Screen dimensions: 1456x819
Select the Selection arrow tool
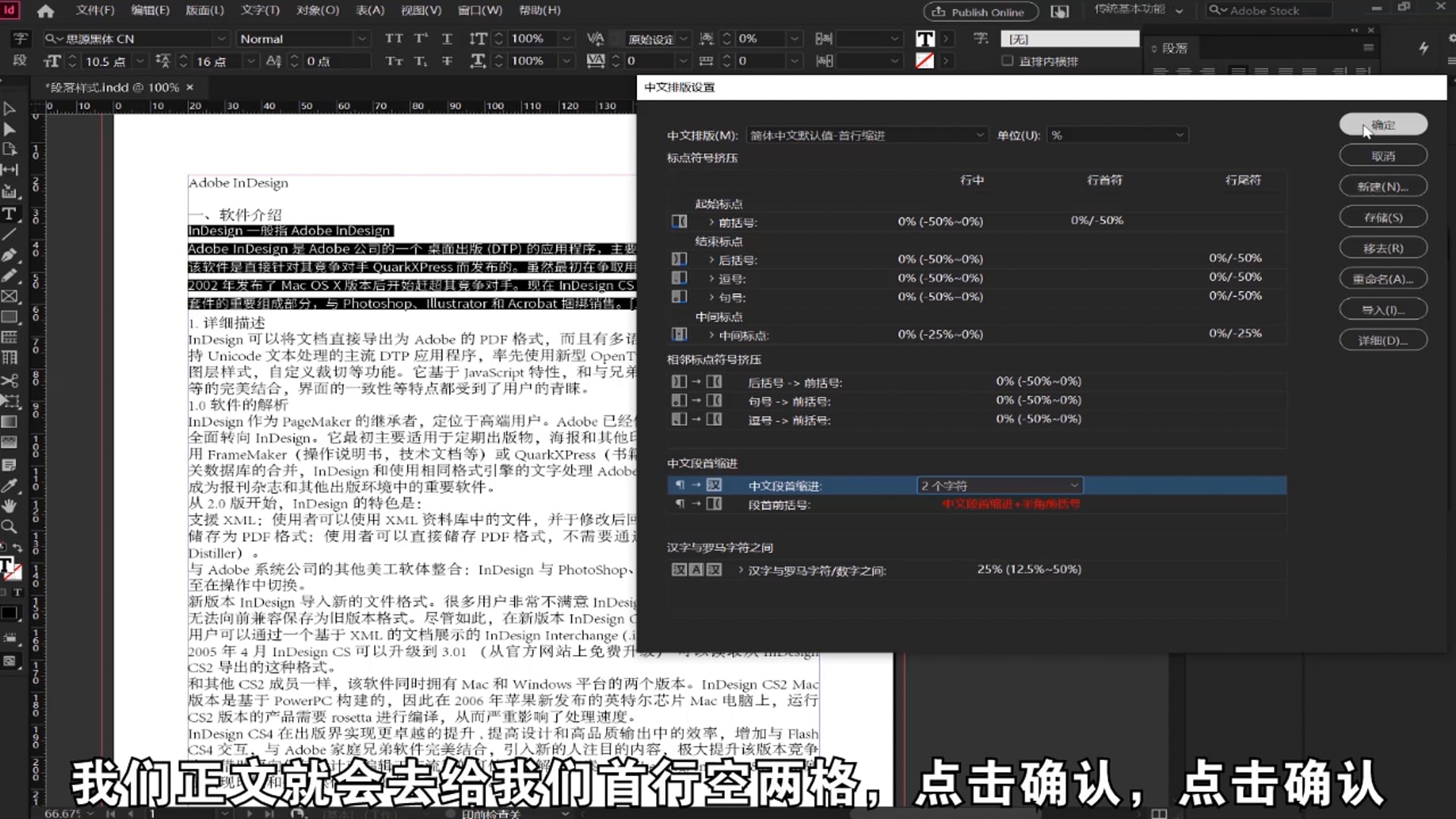point(10,109)
